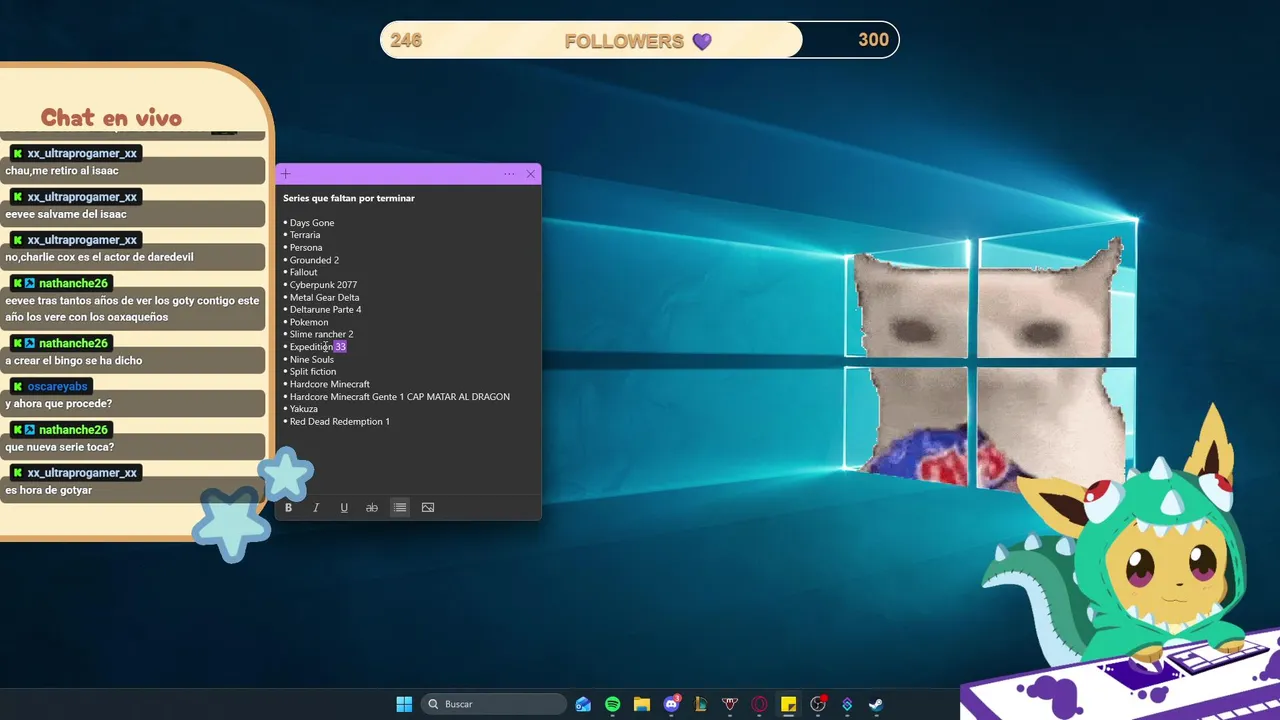Screen dimensions: 1280x720
Task: Click the 'Terraria' list item
Action: (x=305, y=235)
